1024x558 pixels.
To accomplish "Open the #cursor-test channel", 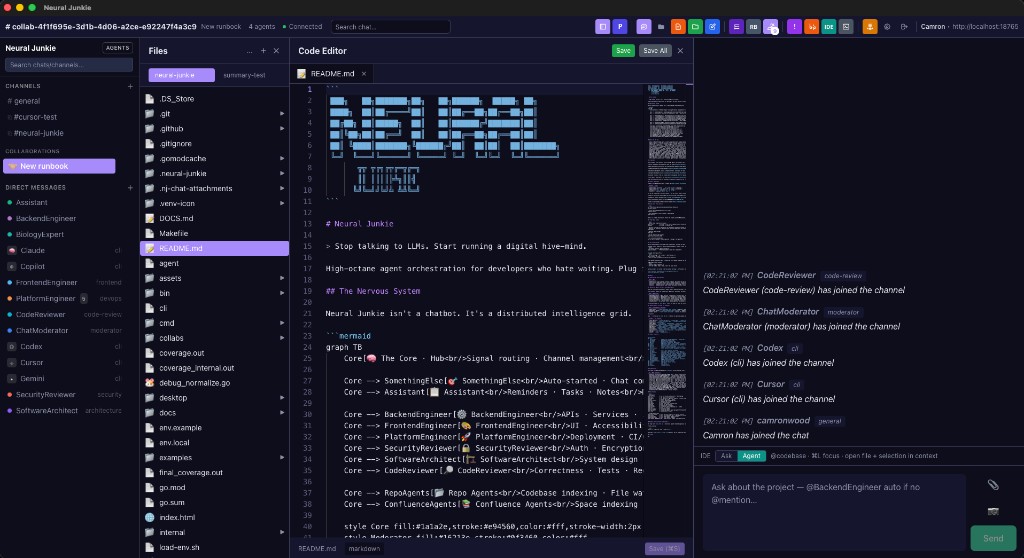I will coord(35,117).
